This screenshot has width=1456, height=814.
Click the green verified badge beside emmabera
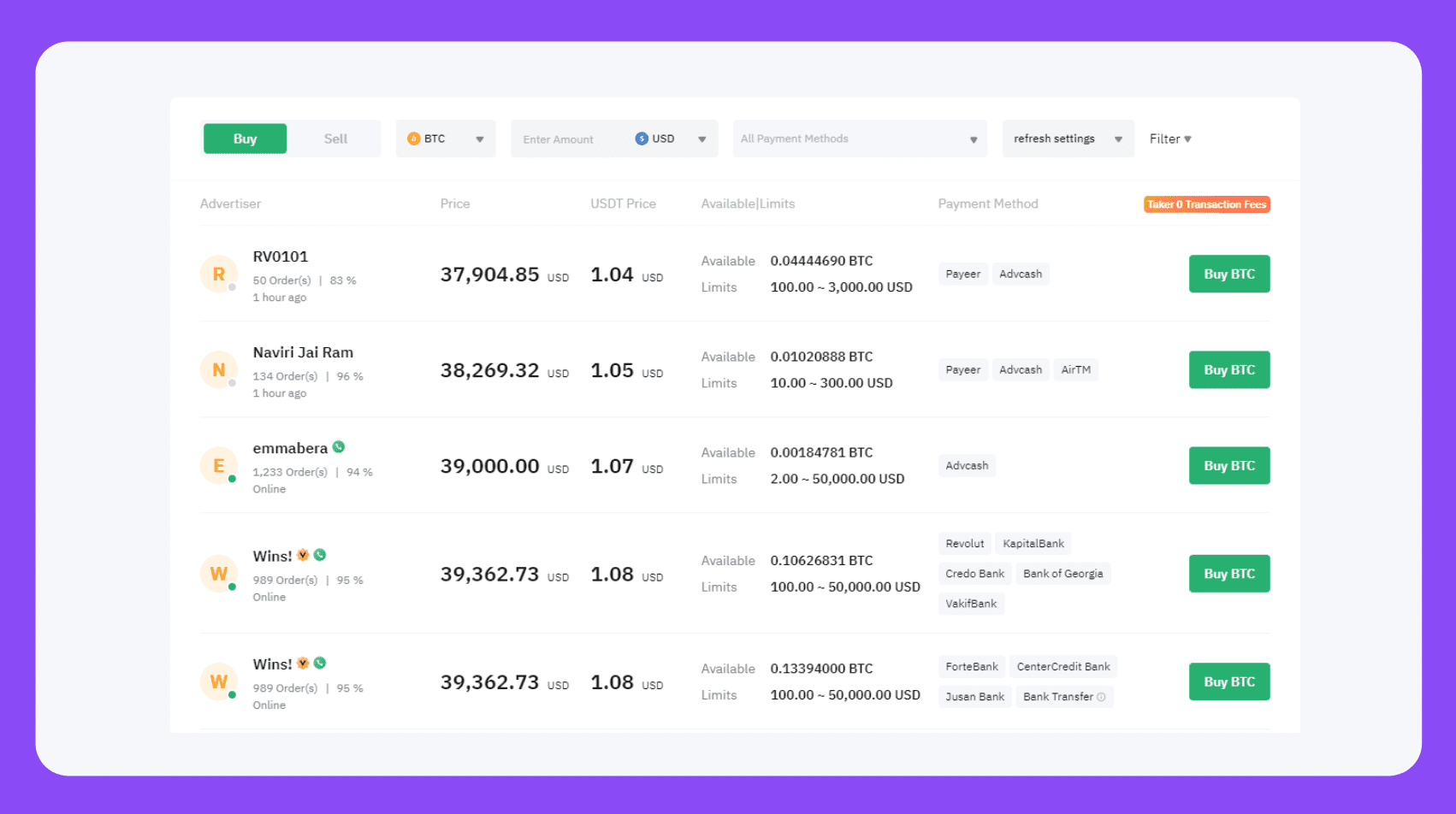(x=339, y=446)
